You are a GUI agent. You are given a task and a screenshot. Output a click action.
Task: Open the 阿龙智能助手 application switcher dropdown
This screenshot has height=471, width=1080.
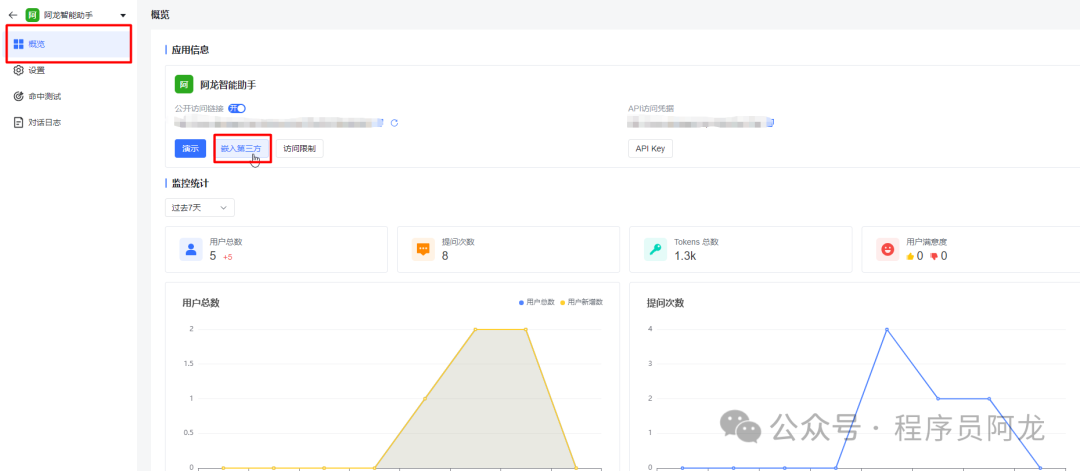[x=123, y=16]
